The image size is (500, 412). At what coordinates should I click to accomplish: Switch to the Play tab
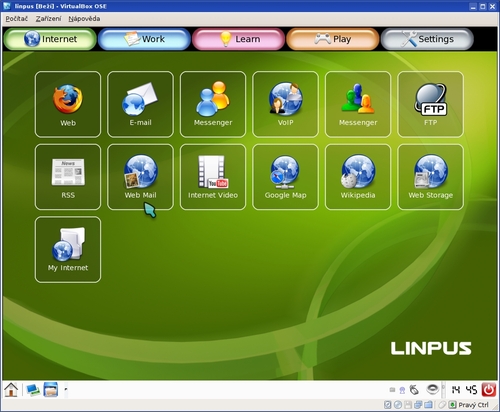point(333,39)
